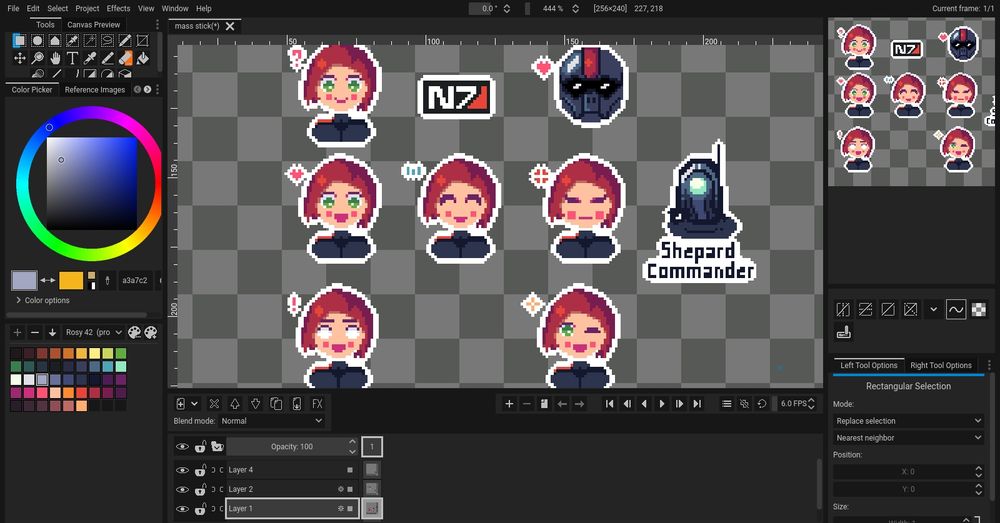Switch to the Canvas Preview tab
The image size is (1000, 523).
[x=94, y=24]
